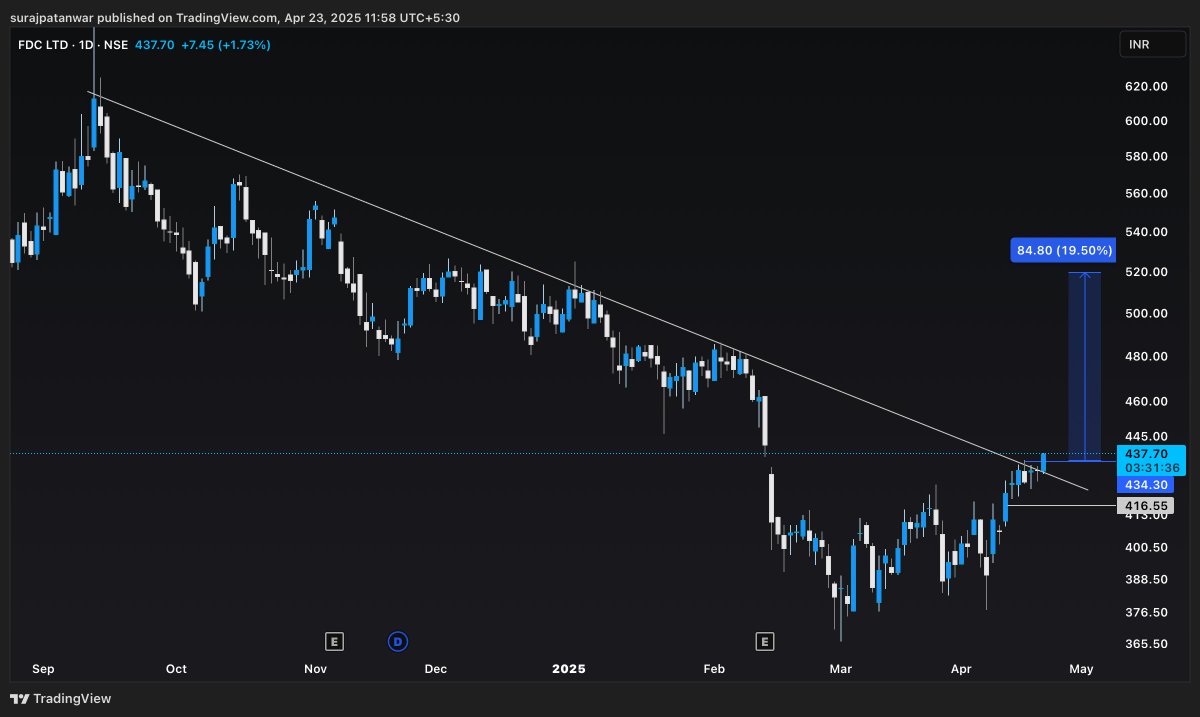Click the November earnings E marker

[x=334, y=641]
